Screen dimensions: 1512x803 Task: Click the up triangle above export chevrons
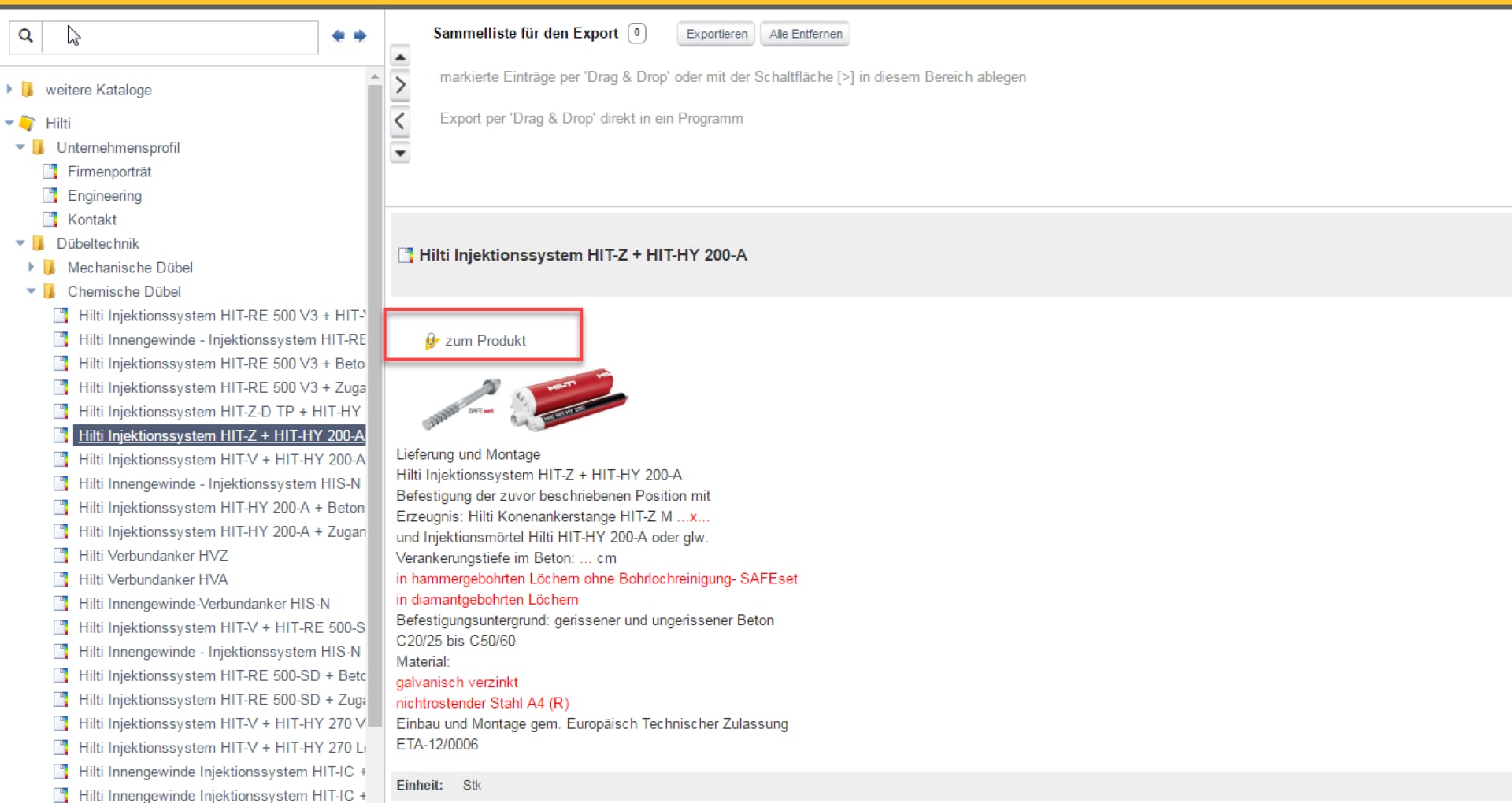pos(400,57)
